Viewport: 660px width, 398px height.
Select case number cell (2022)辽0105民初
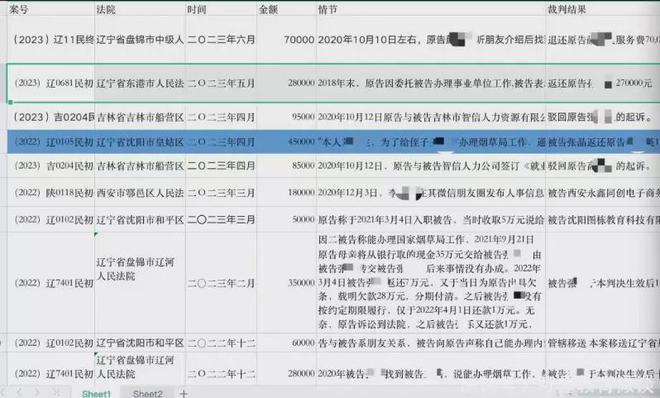(x=51, y=142)
